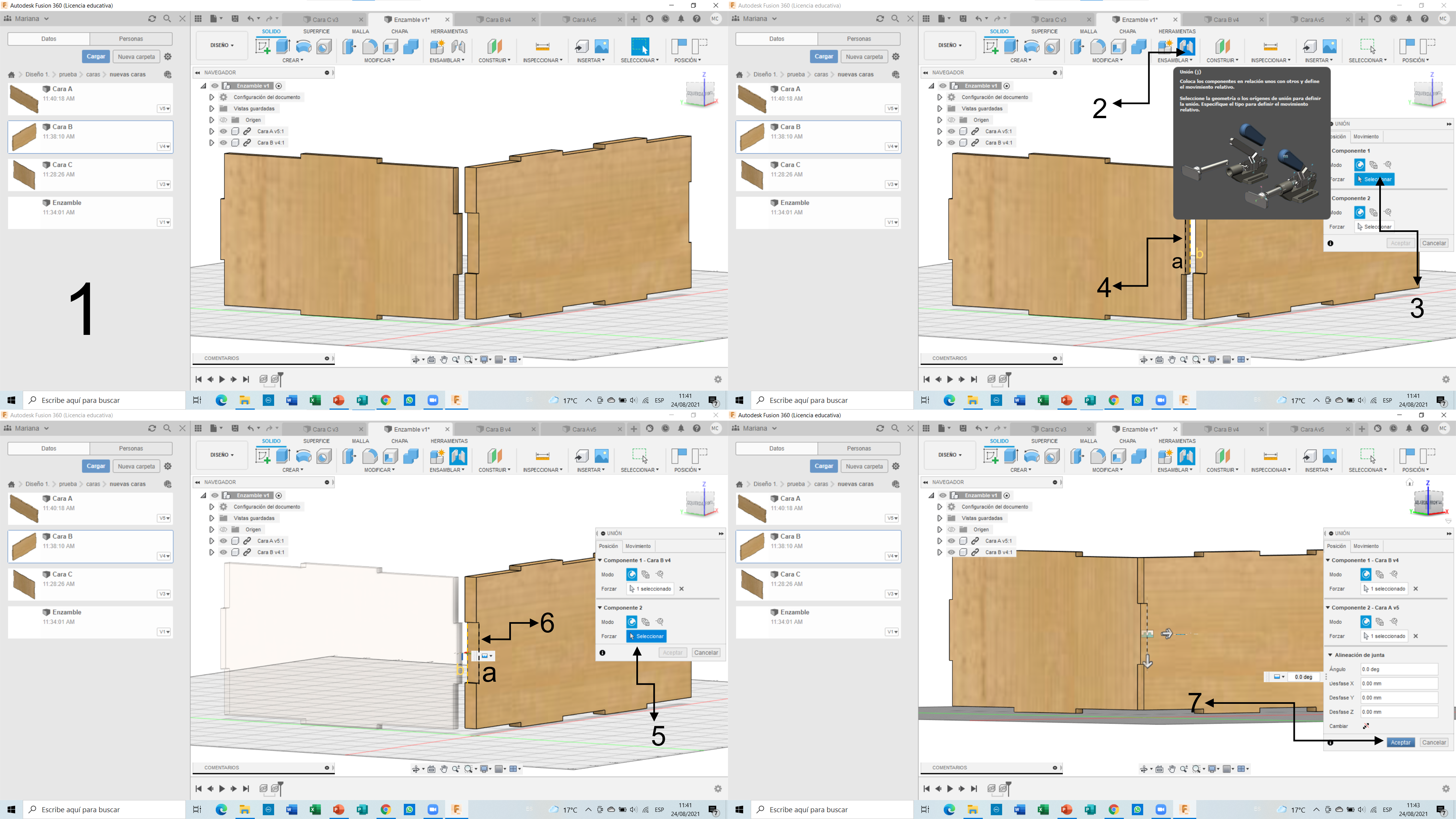Switch to Movimiento tab in step 7 dialog
This screenshot has width=1456, height=819.
click(x=1366, y=546)
